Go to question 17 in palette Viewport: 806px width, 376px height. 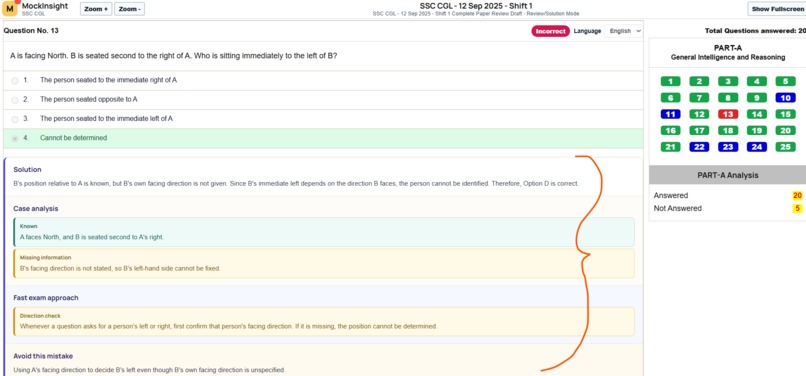(699, 131)
